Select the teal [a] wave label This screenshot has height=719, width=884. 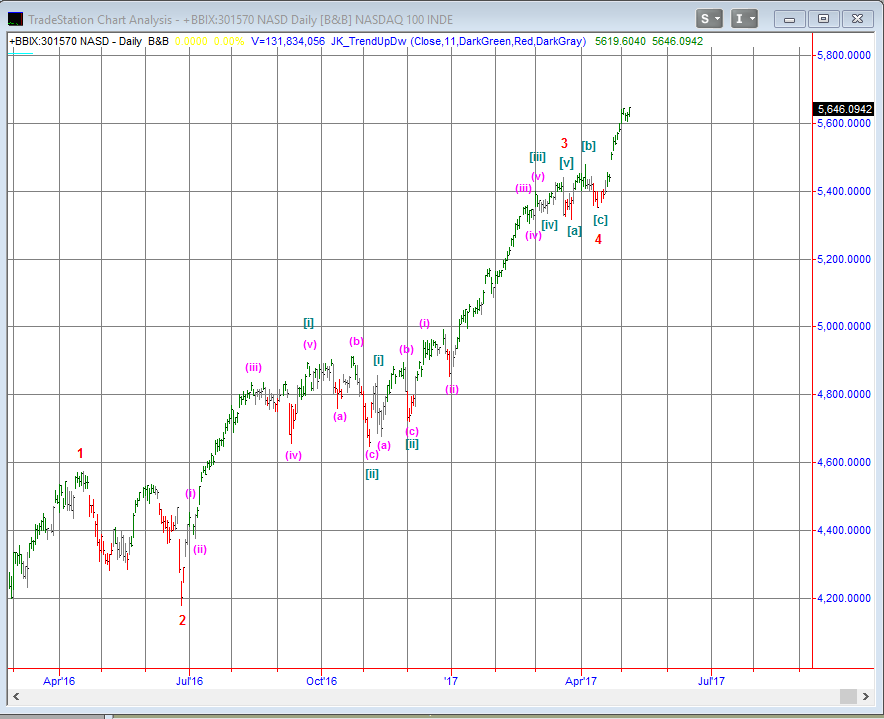click(x=574, y=231)
